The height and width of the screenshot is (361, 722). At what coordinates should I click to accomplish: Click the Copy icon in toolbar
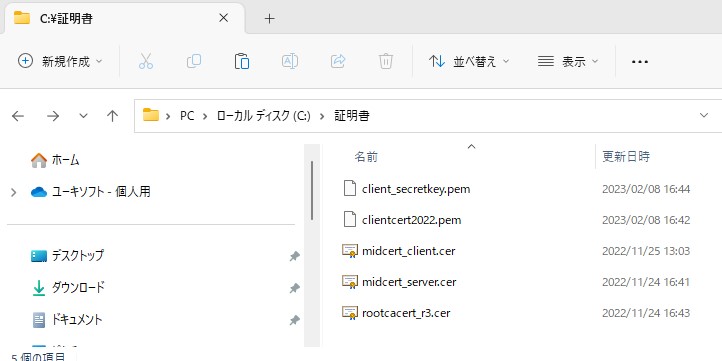(194, 61)
